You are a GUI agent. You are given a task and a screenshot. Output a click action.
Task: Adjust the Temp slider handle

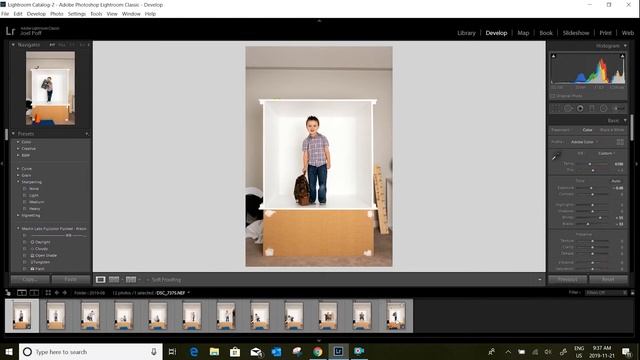tap(589, 164)
